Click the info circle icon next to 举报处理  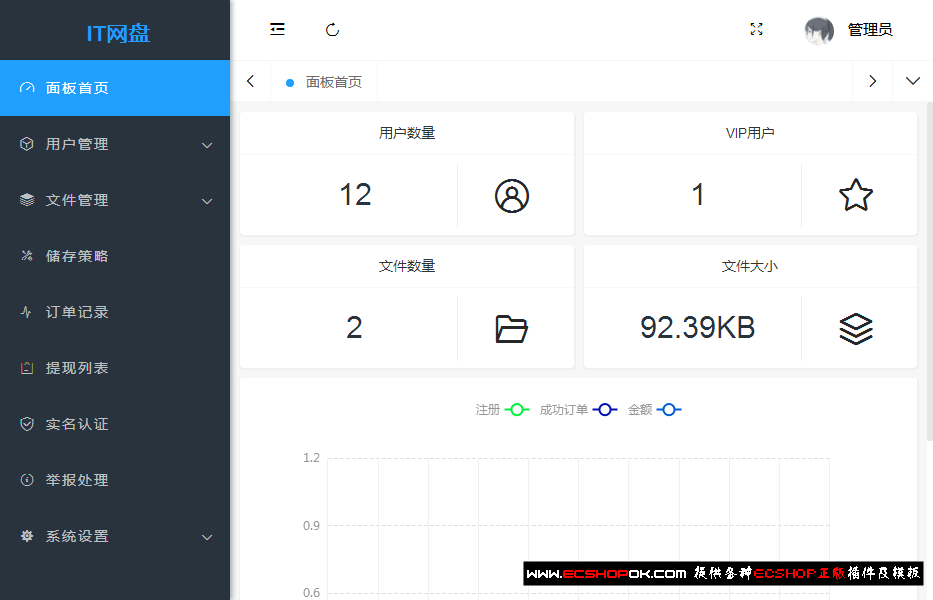point(27,480)
